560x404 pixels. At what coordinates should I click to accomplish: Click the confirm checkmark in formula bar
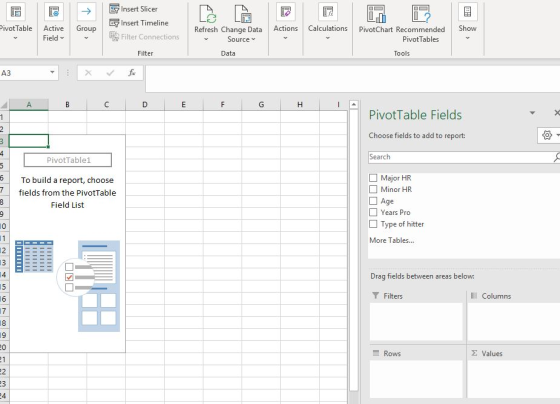pyautogui.click(x=110, y=73)
